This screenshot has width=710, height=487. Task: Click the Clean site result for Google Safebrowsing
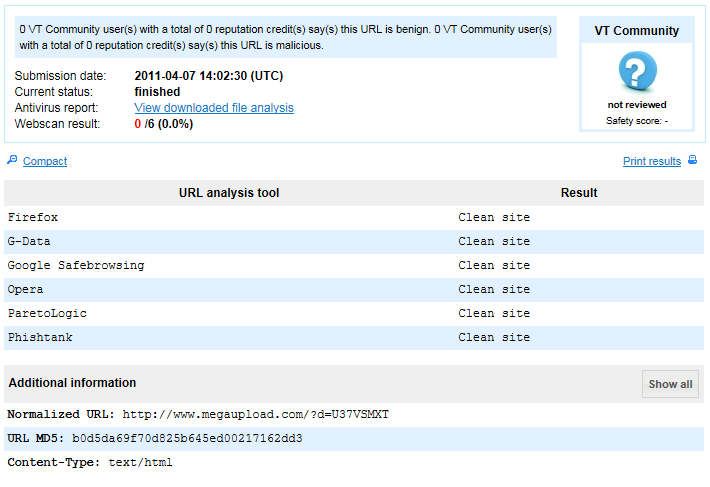point(494,265)
